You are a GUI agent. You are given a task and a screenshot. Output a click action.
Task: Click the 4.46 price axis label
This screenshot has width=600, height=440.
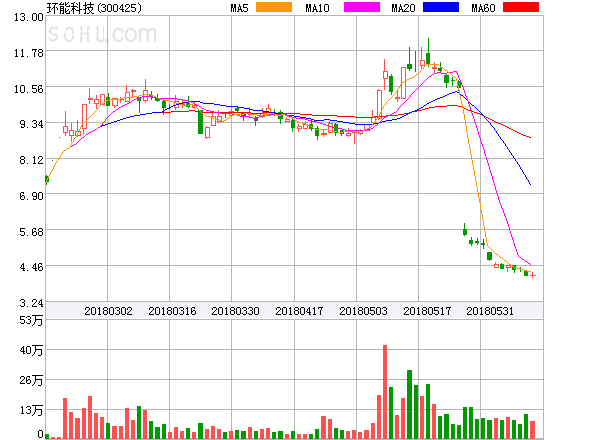coord(31,267)
